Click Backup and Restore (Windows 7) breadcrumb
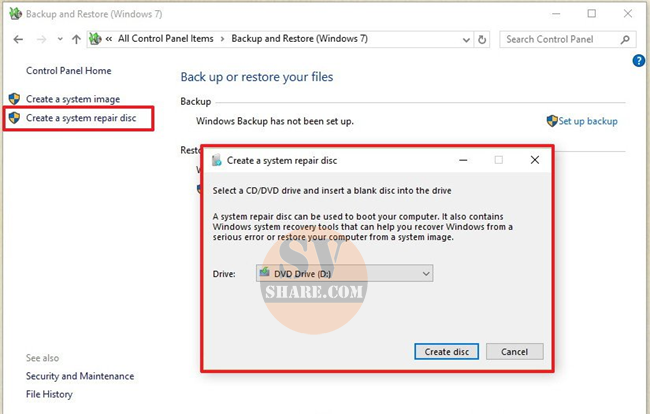This screenshot has width=650, height=414. tap(299, 39)
